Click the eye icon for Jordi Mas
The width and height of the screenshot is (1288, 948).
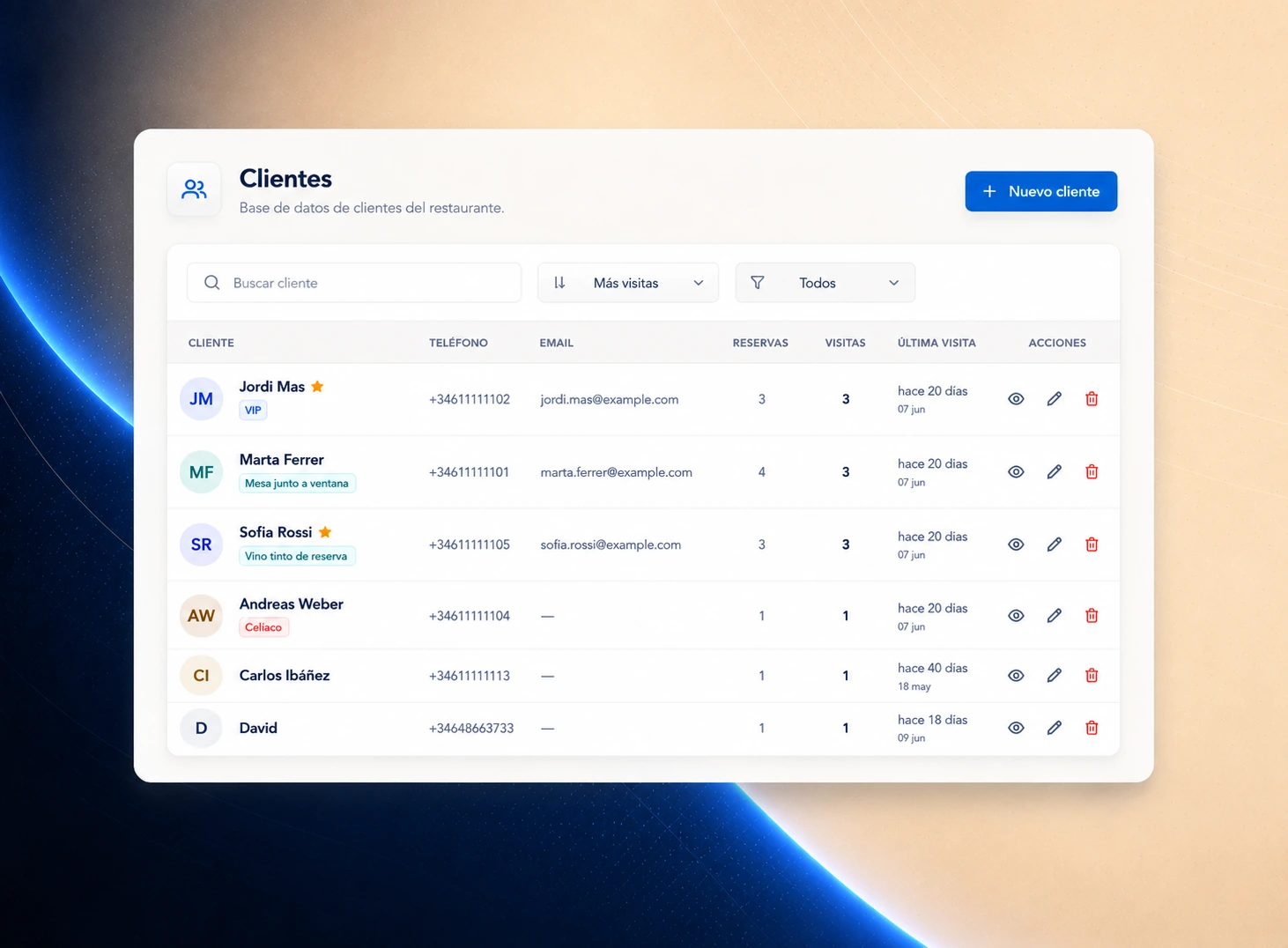coord(1016,399)
